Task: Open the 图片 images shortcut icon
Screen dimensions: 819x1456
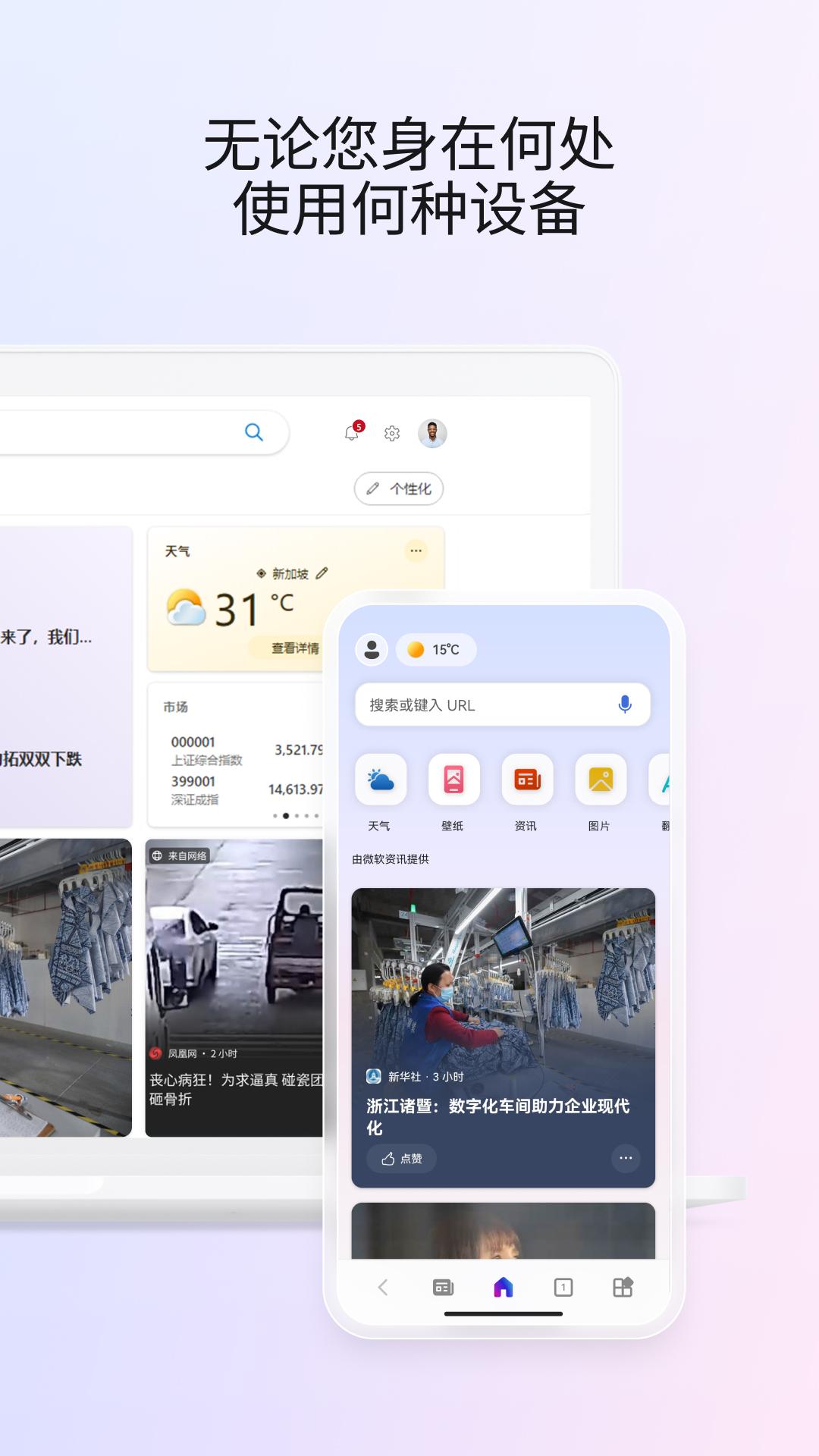Action: (x=601, y=780)
